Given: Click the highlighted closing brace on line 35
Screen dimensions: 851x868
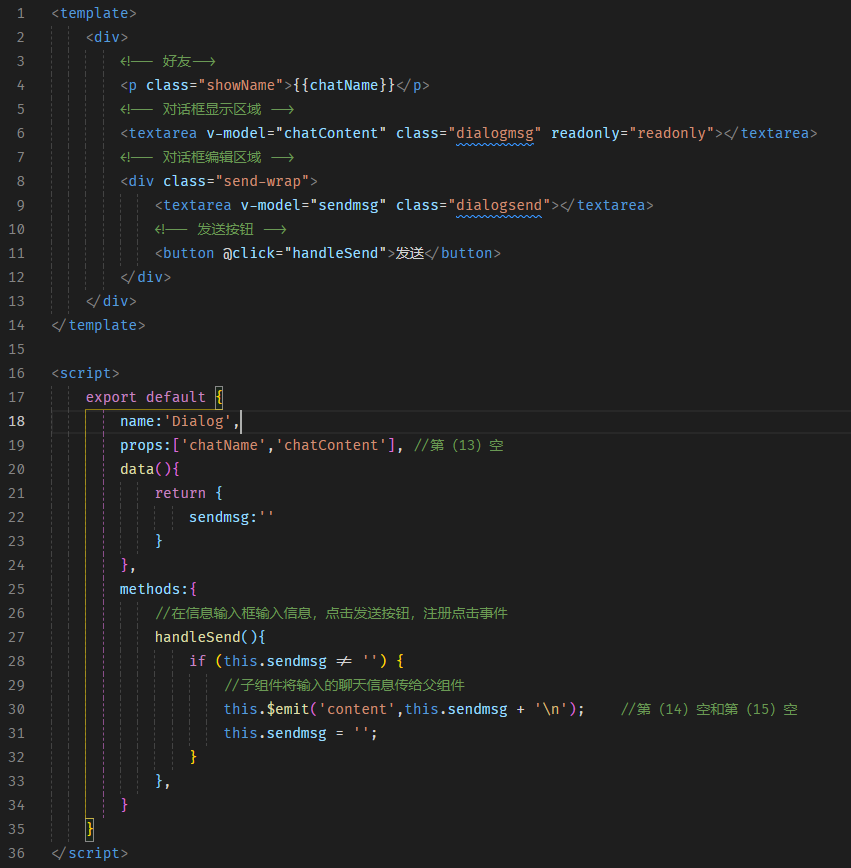Looking at the screenshot, I should (x=90, y=829).
